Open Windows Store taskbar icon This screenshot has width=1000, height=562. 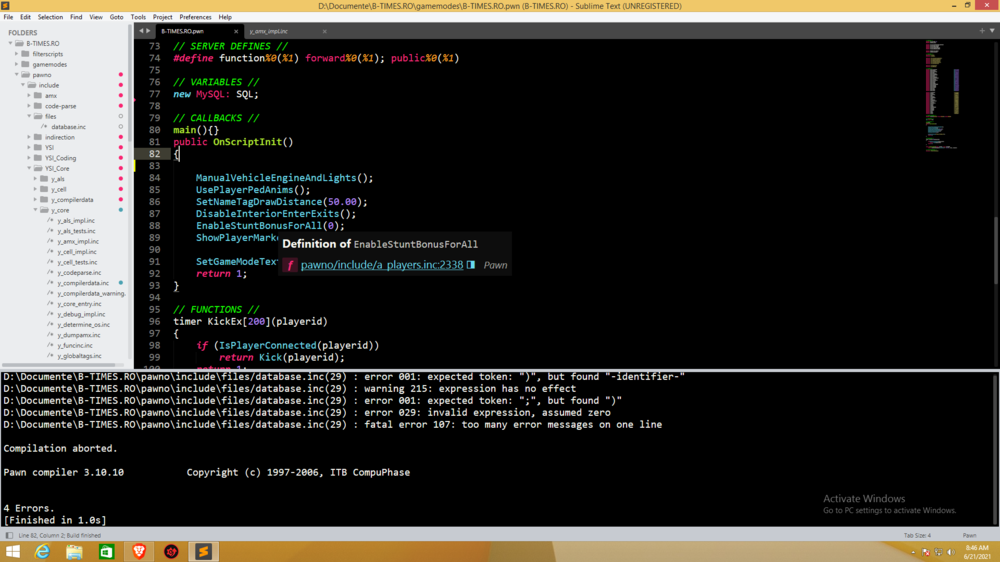107,552
